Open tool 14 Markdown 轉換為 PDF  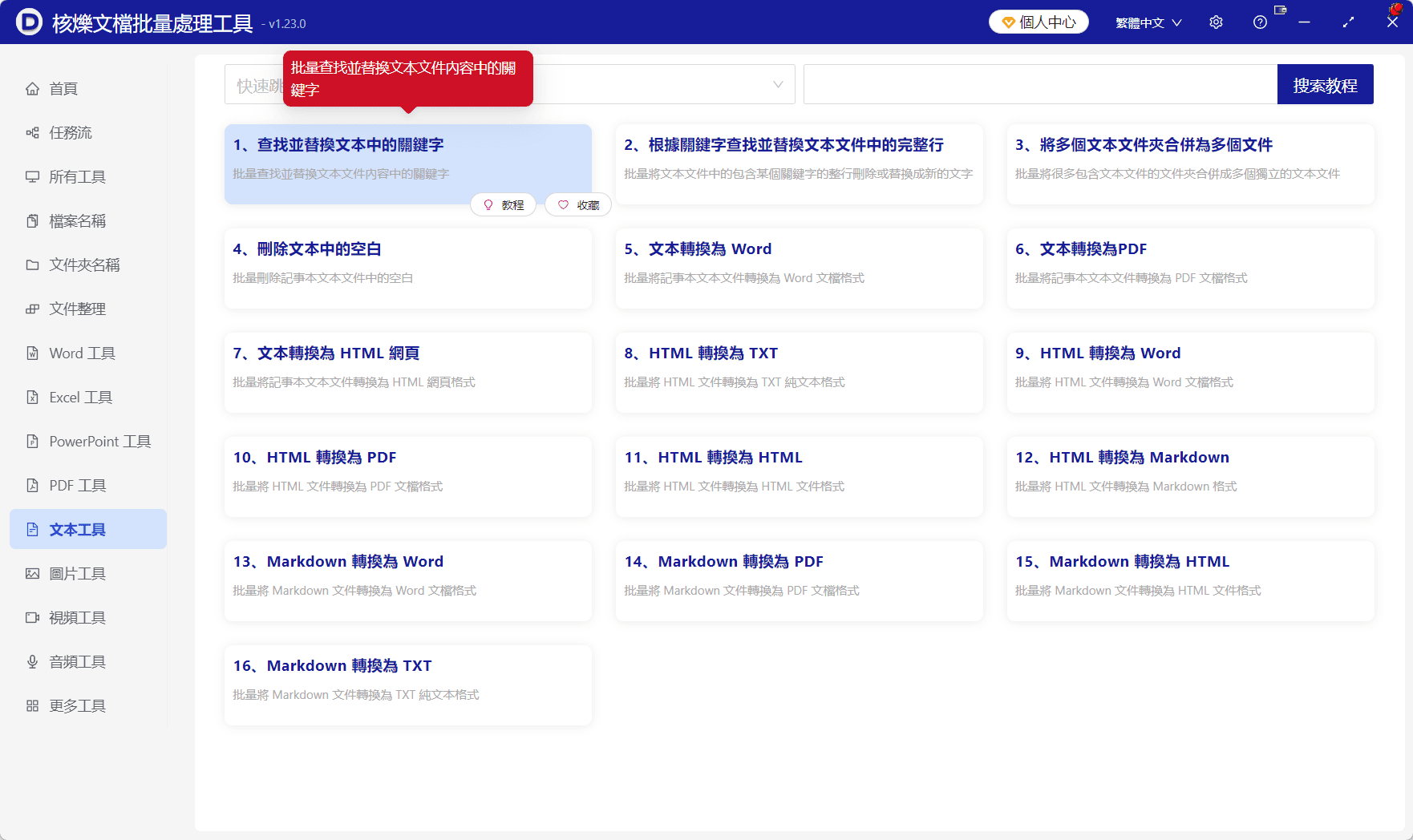click(800, 580)
